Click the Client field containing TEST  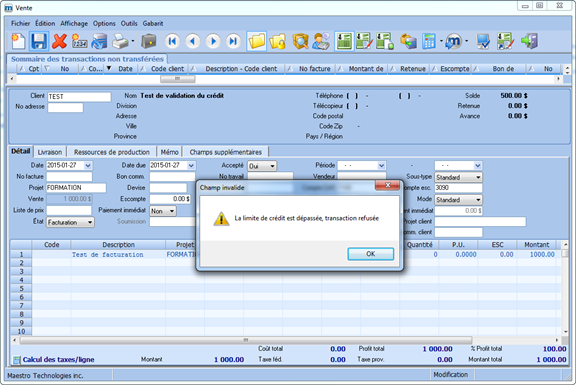click(79, 97)
